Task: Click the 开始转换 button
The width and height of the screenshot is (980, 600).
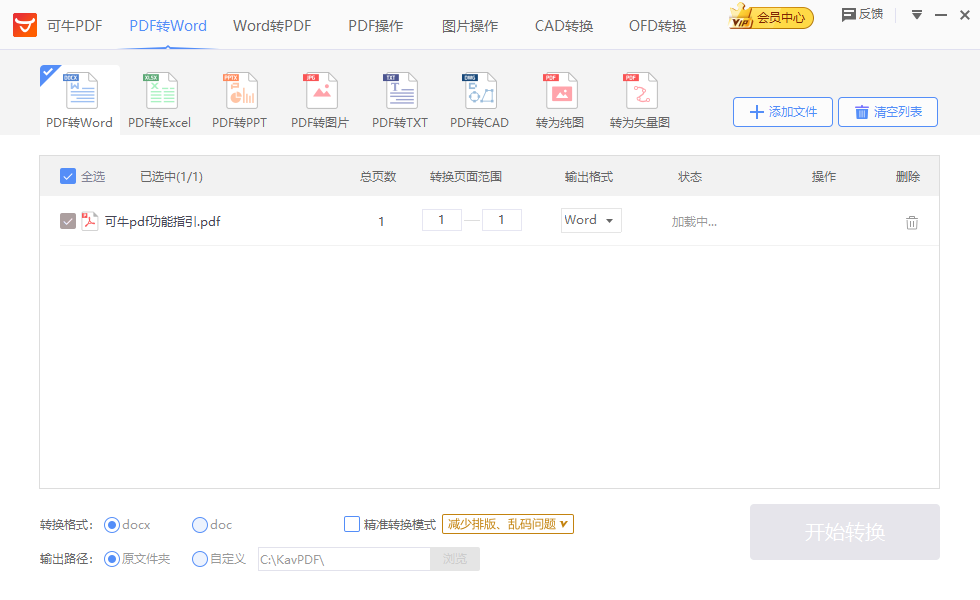Action: [x=845, y=532]
